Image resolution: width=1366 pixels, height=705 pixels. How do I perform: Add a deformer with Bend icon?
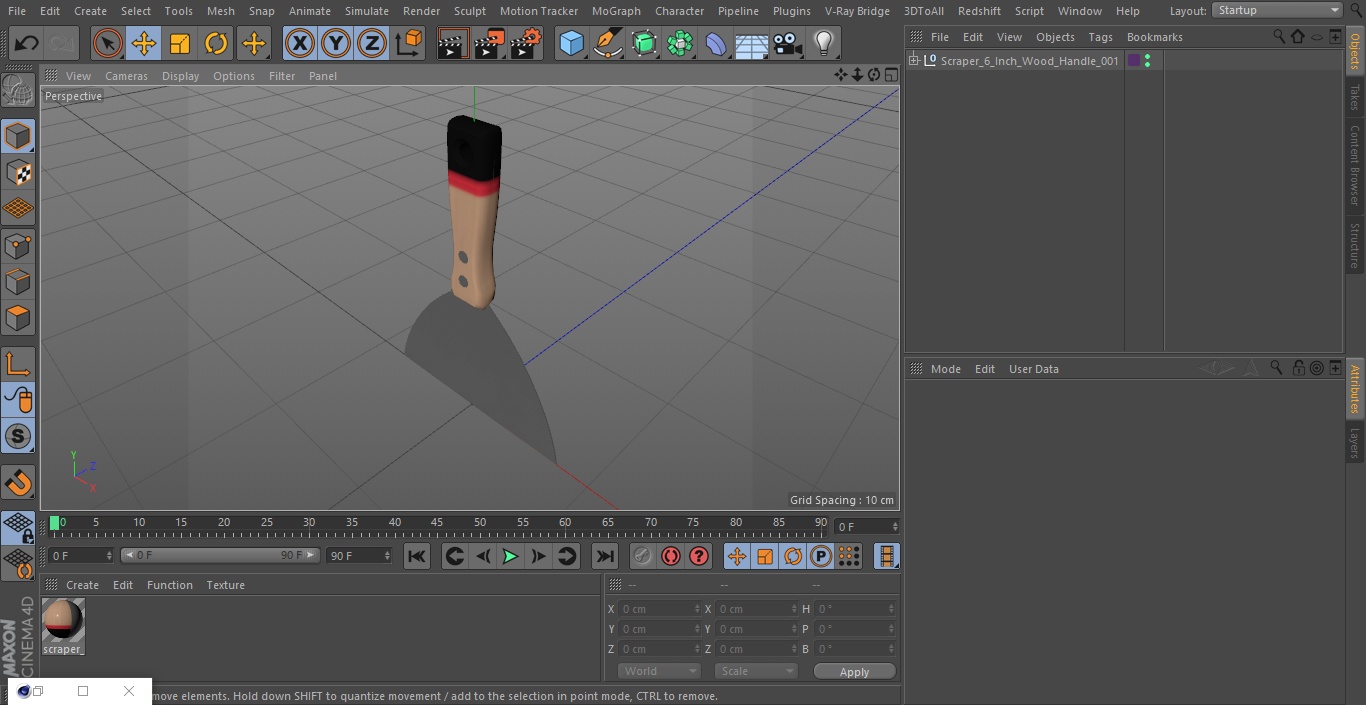click(x=716, y=43)
